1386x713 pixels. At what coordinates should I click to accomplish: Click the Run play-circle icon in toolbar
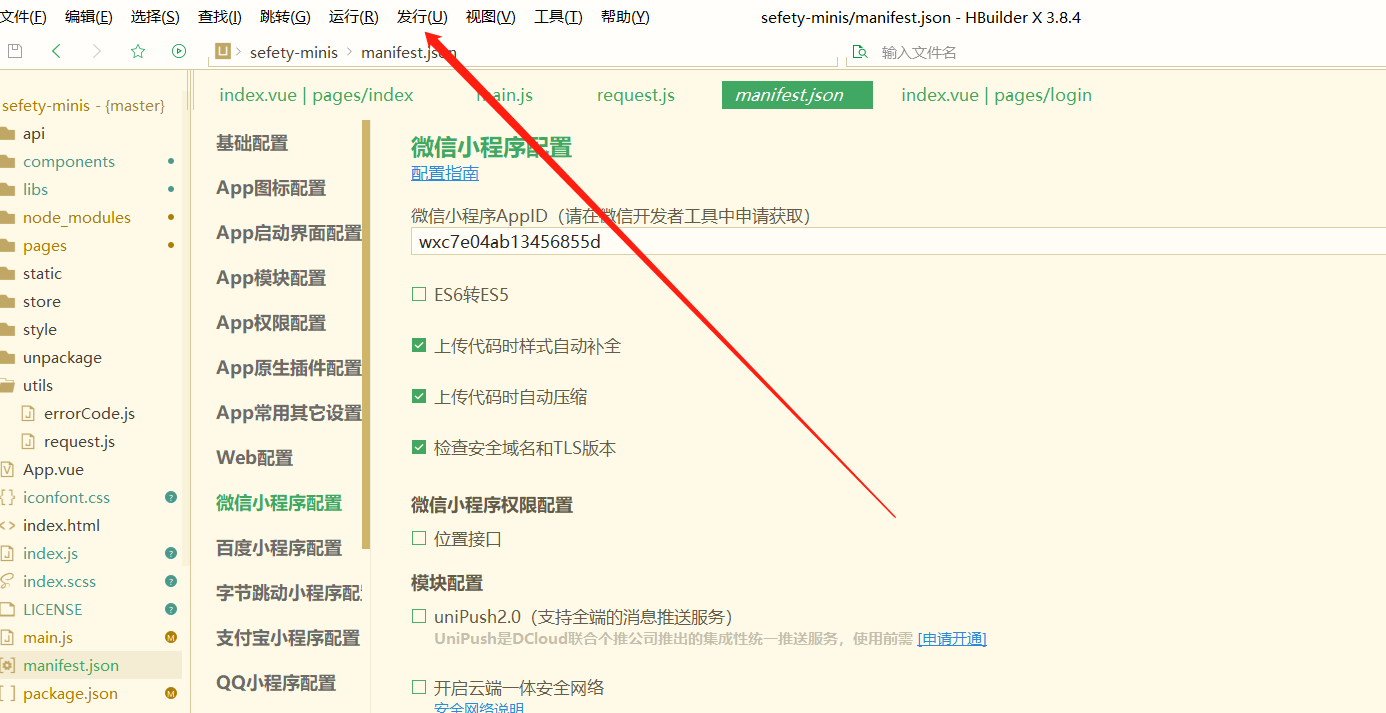179,51
